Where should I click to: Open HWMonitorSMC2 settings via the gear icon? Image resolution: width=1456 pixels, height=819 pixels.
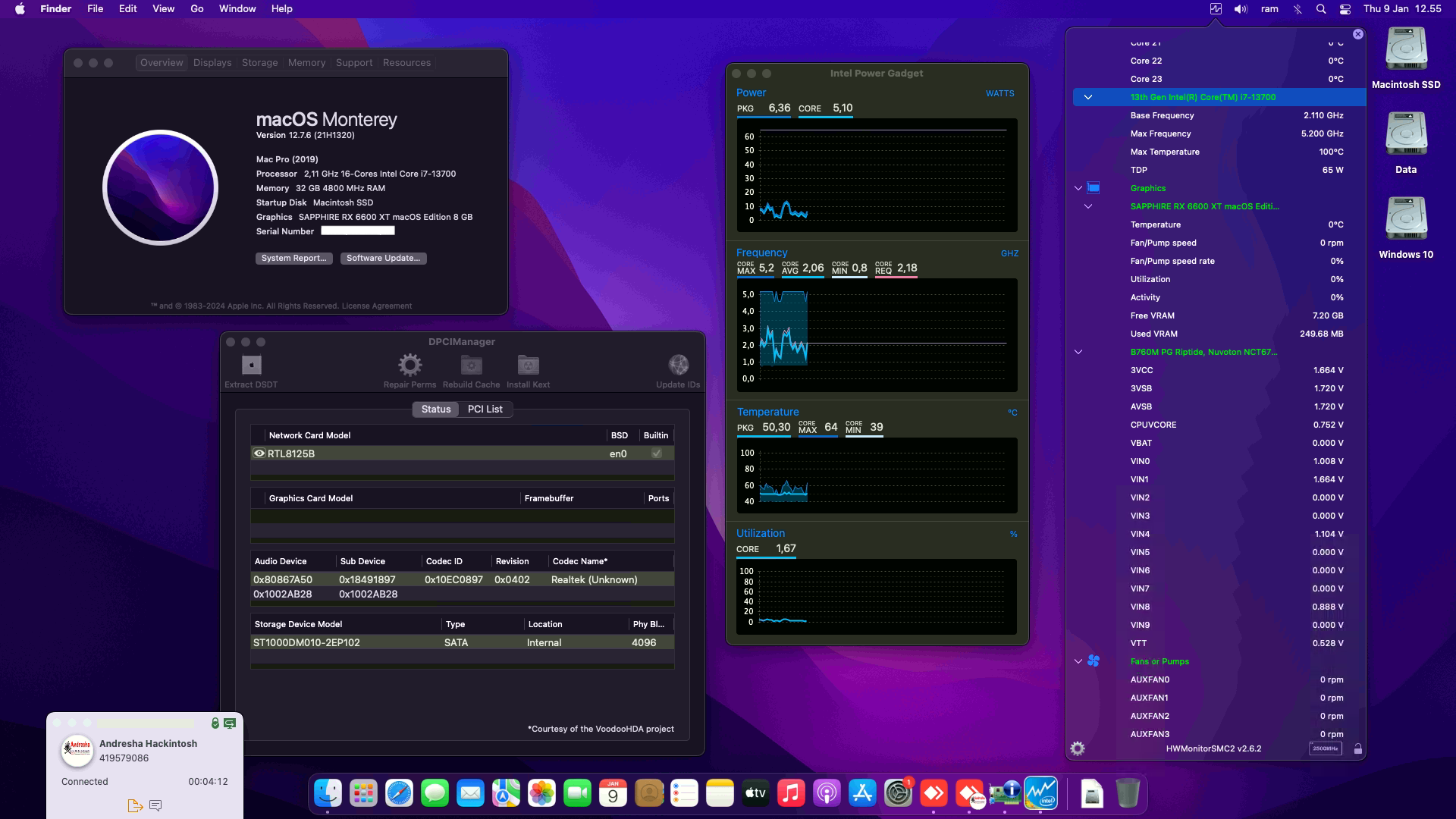pos(1077,748)
